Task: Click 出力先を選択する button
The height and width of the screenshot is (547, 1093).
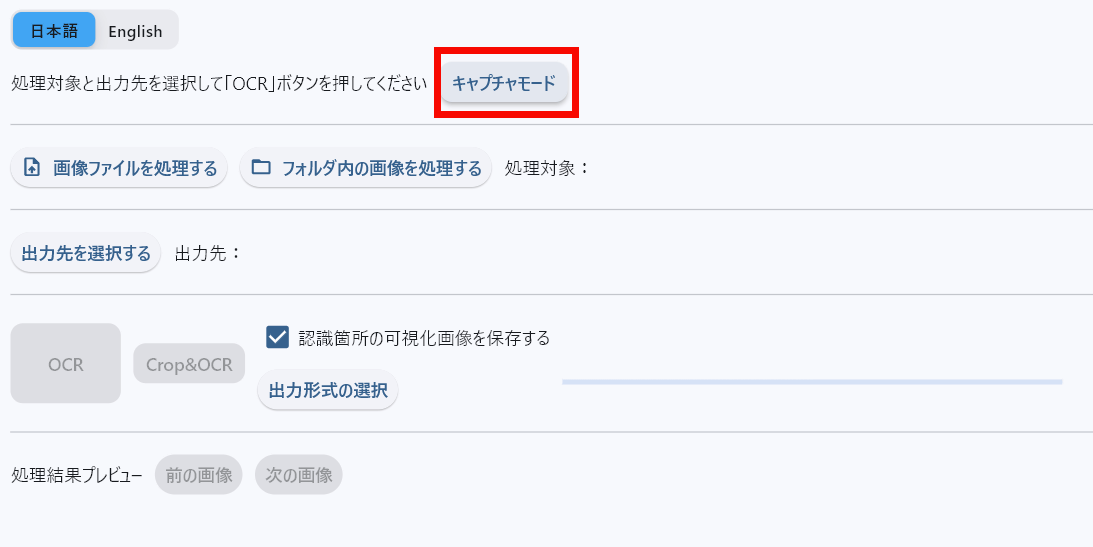Action: tap(86, 253)
